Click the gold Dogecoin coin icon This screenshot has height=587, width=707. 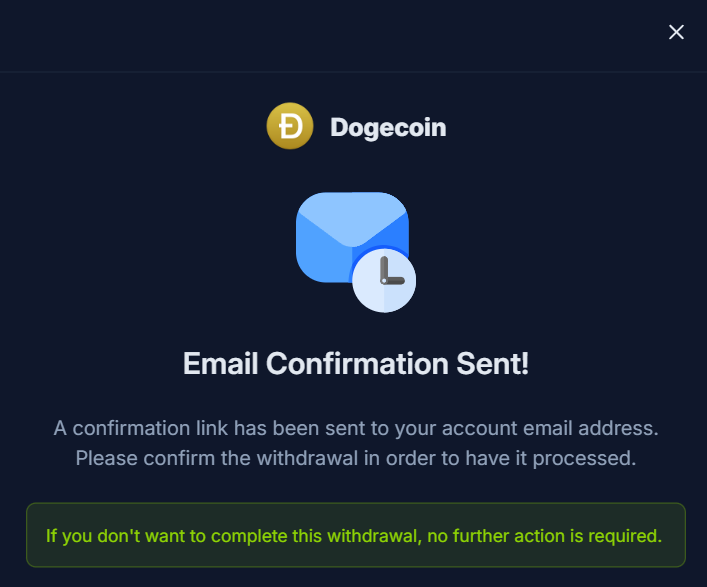tap(290, 126)
